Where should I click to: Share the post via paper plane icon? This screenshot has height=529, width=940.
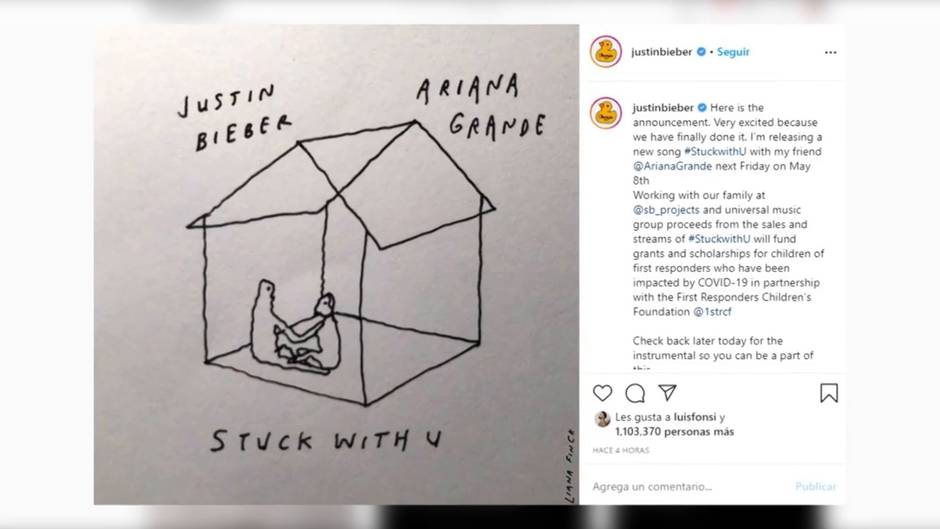(667, 393)
